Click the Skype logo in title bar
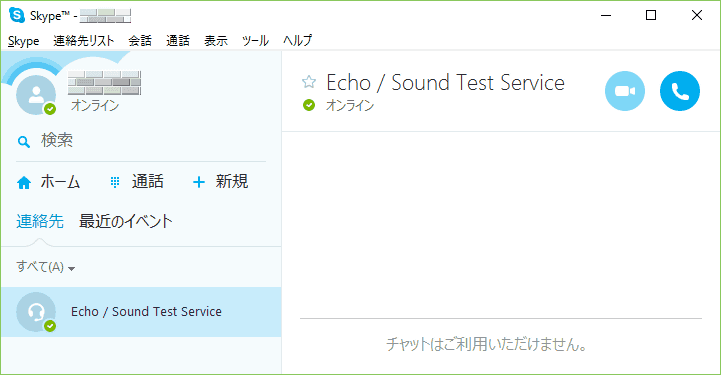This screenshot has height=375, width=721. pos(17,15)
